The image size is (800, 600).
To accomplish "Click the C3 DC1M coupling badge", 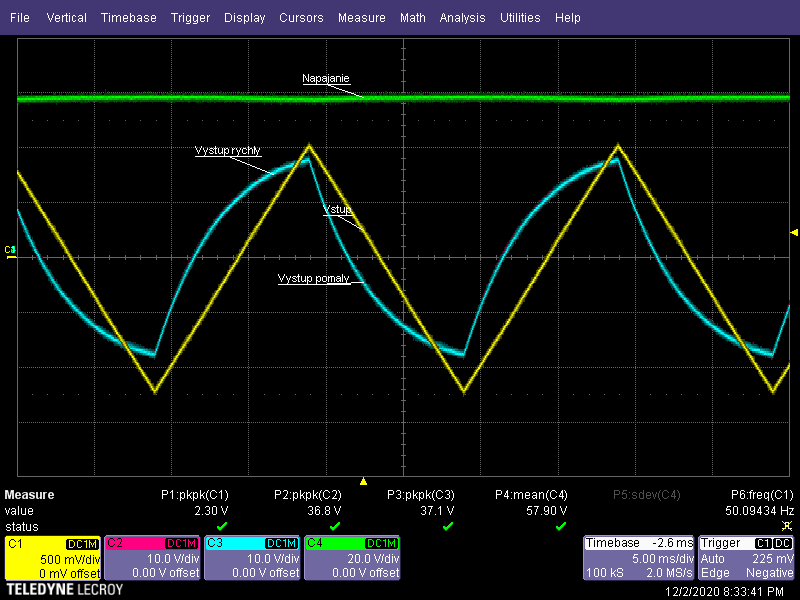I will click(x=282, y=544).
